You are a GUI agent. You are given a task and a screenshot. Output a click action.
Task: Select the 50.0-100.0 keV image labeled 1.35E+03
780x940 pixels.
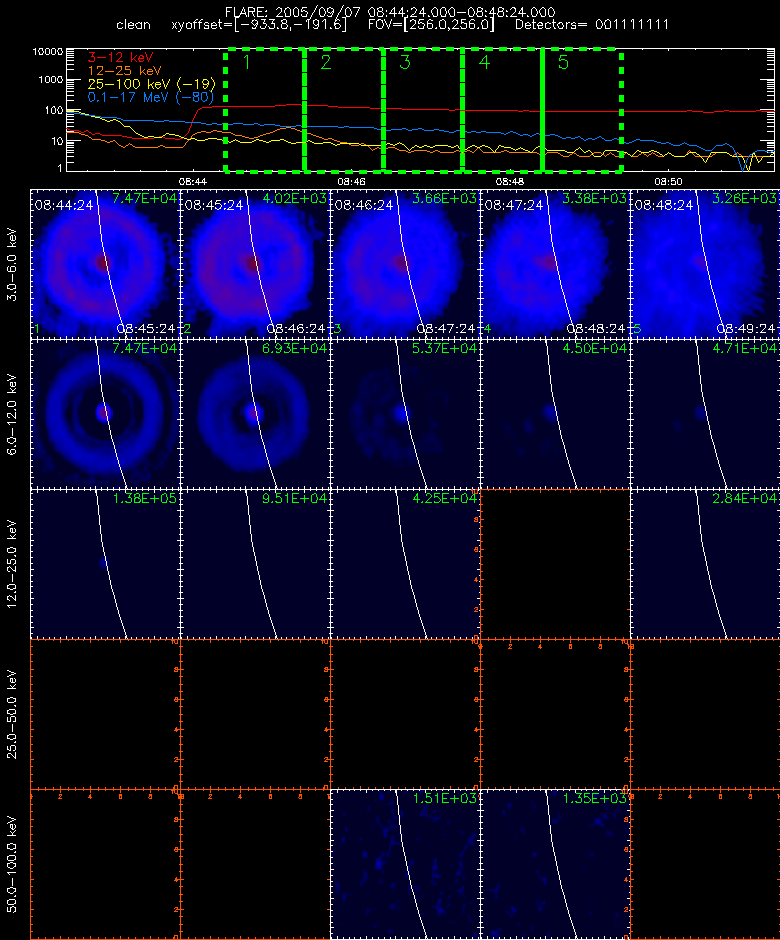tap(555, 864)
